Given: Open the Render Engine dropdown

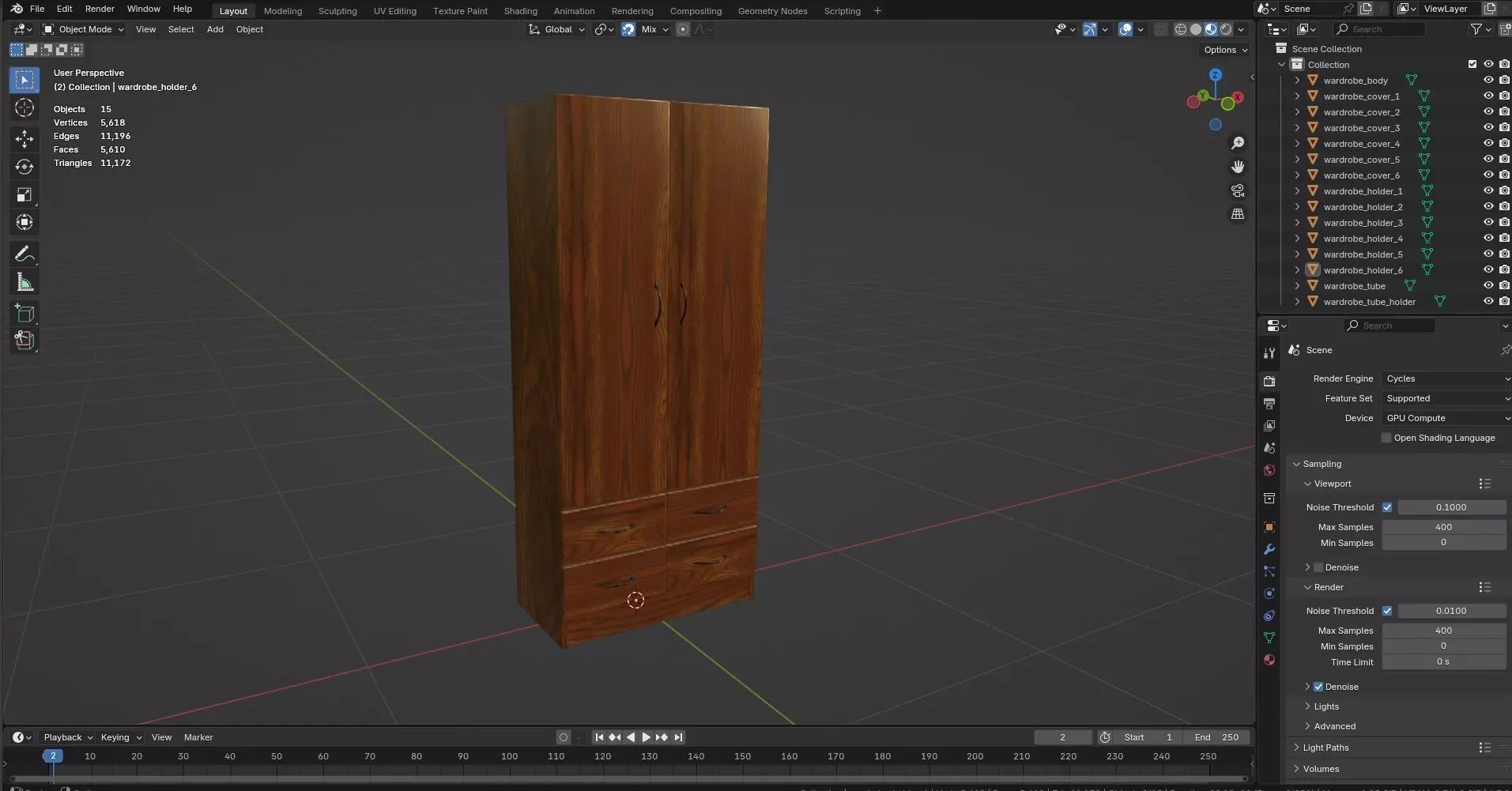Looking at the screenshot, I should pyautogui.click(x=1446, y=379).
